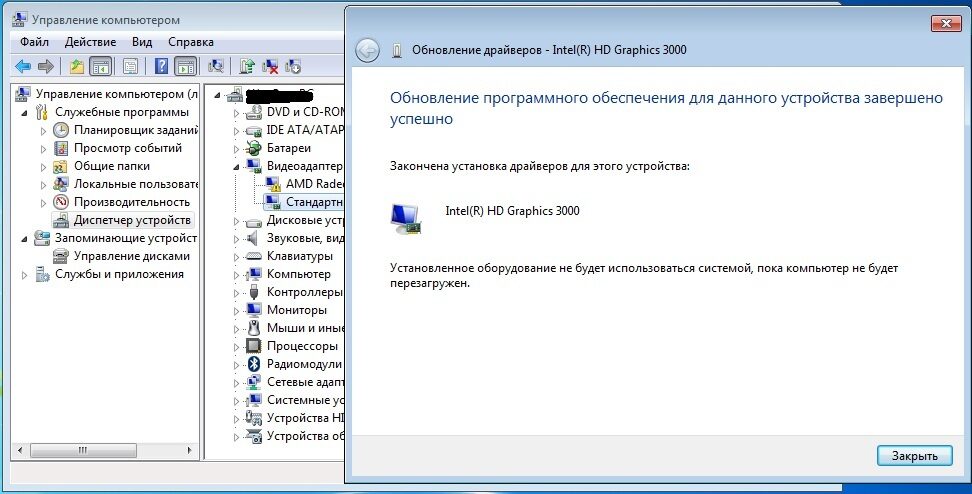972x494 pixels.
Task: Collapse the Видеоадаптеры device category
Action: point(237,166)
